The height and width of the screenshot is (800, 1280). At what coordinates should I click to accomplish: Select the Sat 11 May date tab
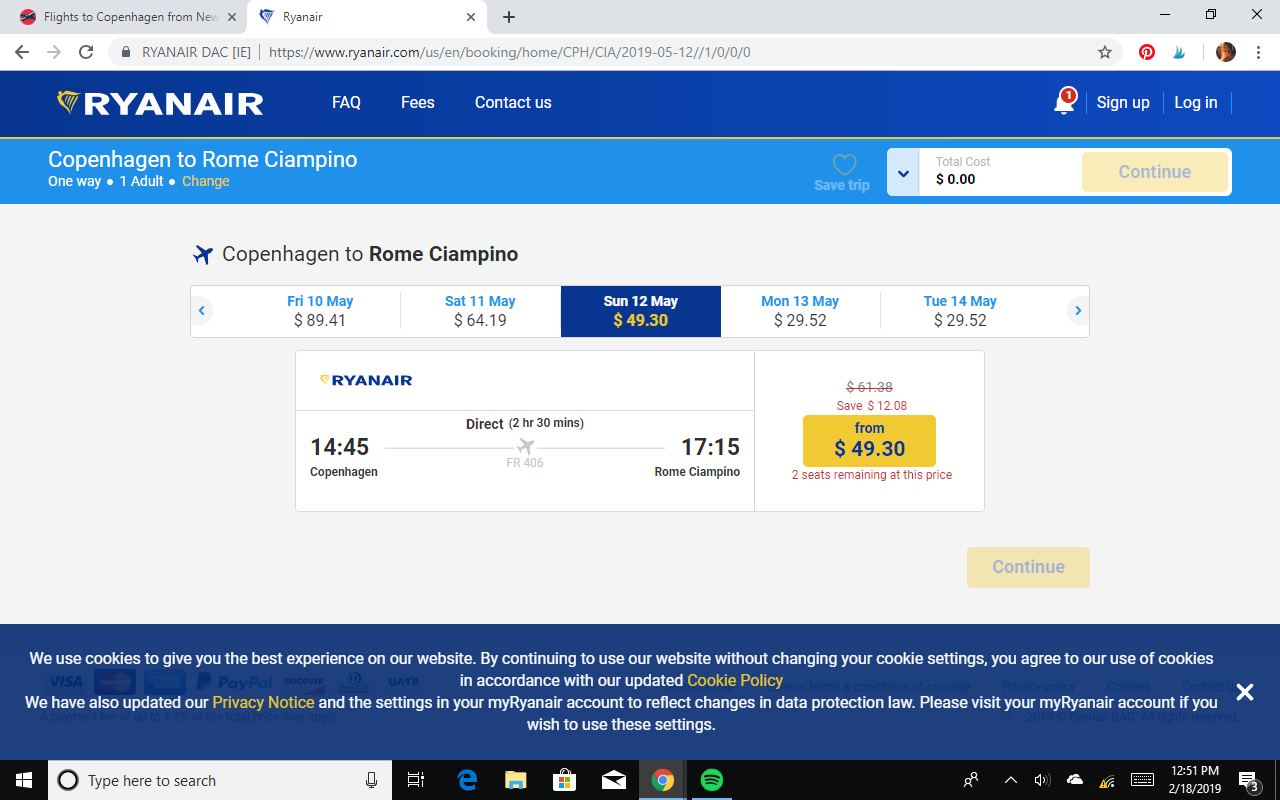click(480, 311)
